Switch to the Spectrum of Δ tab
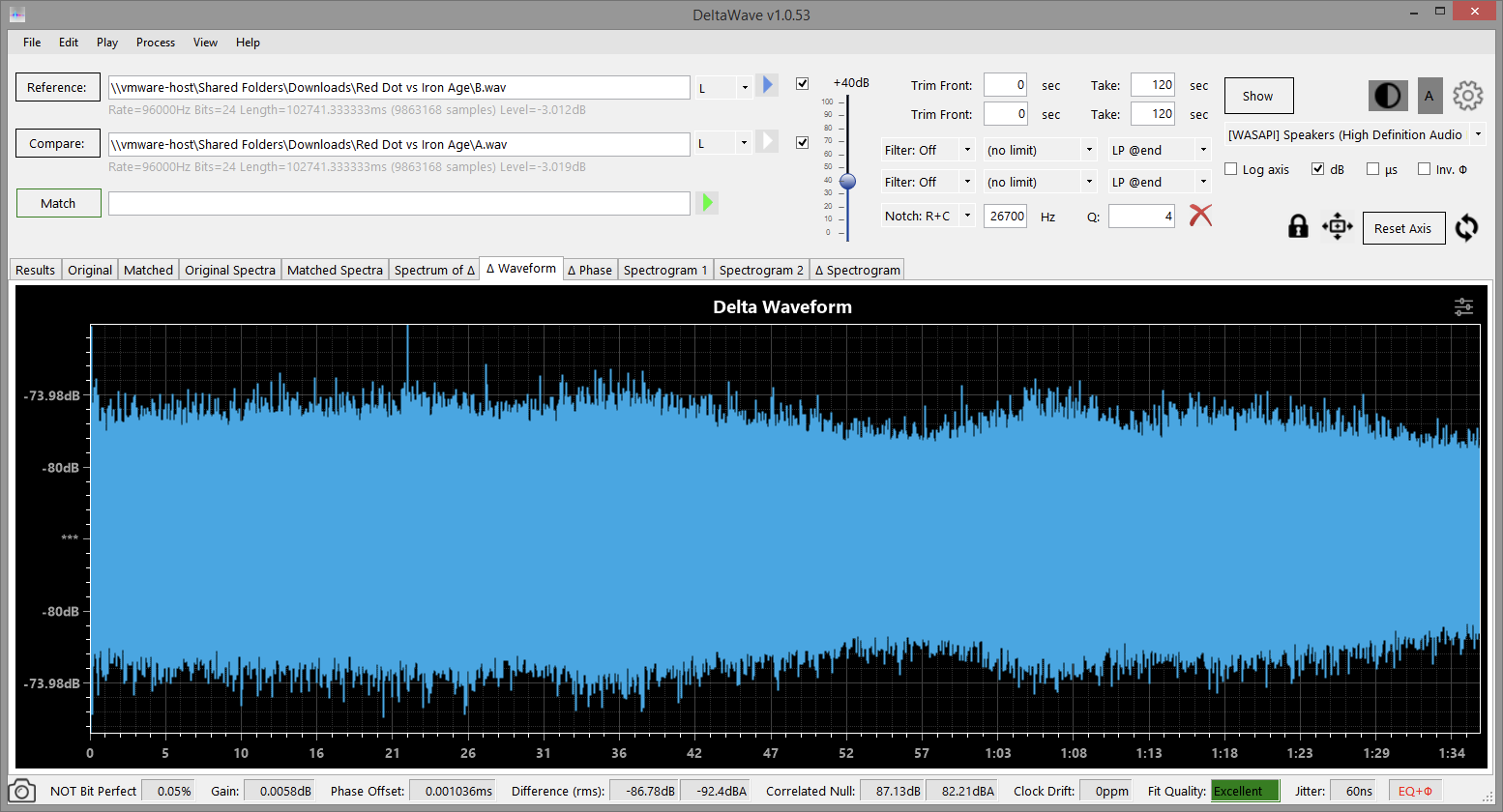This screenshot has height=812, width=1503. [434, 270]
